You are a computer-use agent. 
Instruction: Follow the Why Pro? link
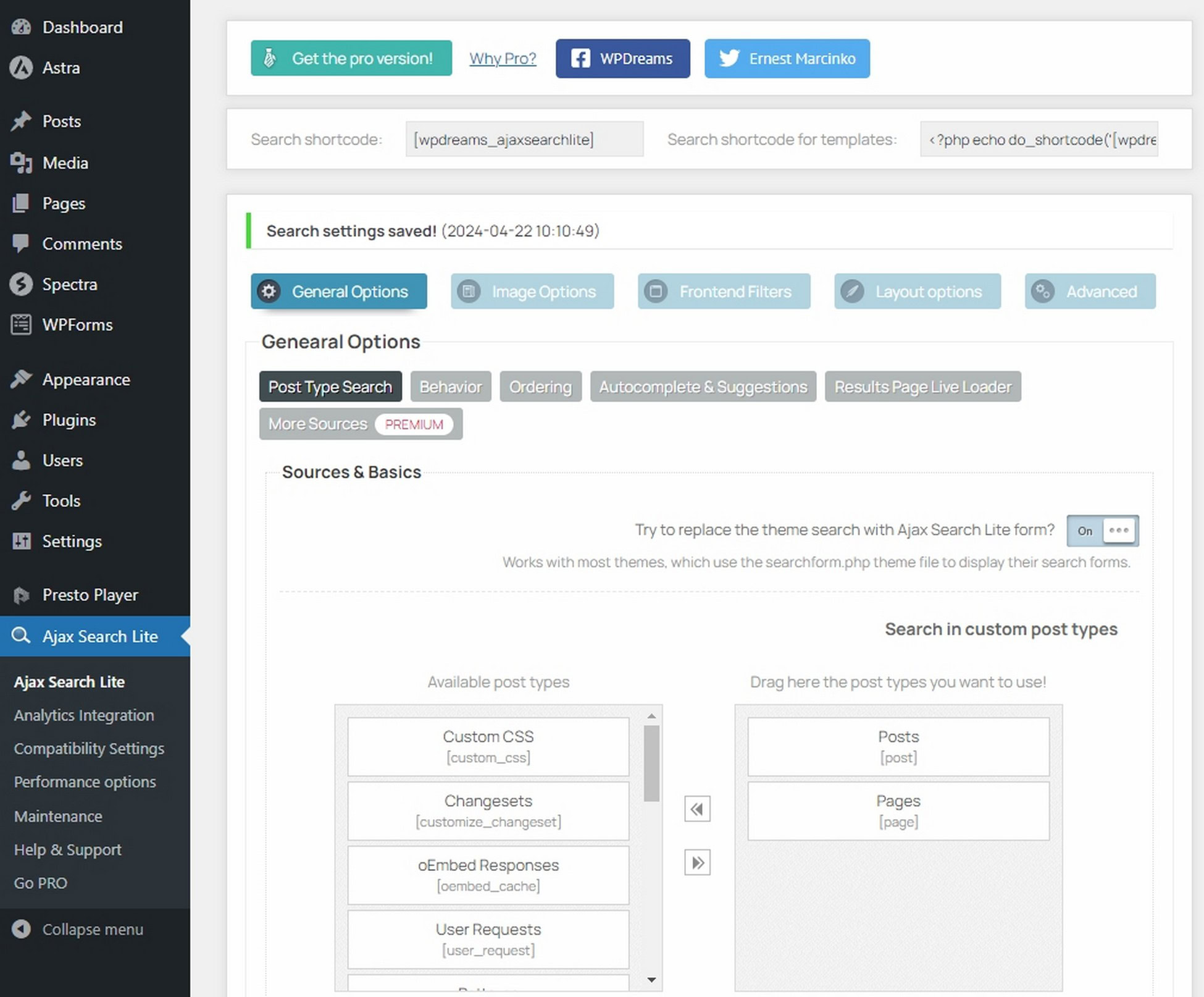(503, 58)
